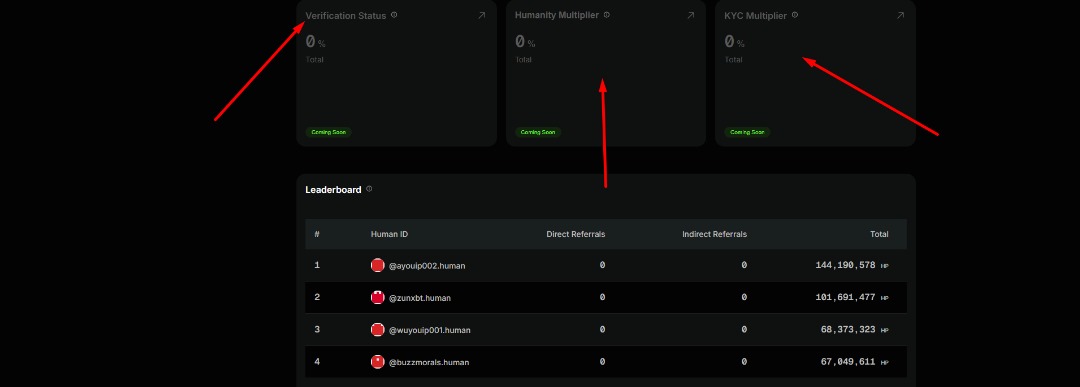Click avatar of @zunxbt.human

point(377,297)
